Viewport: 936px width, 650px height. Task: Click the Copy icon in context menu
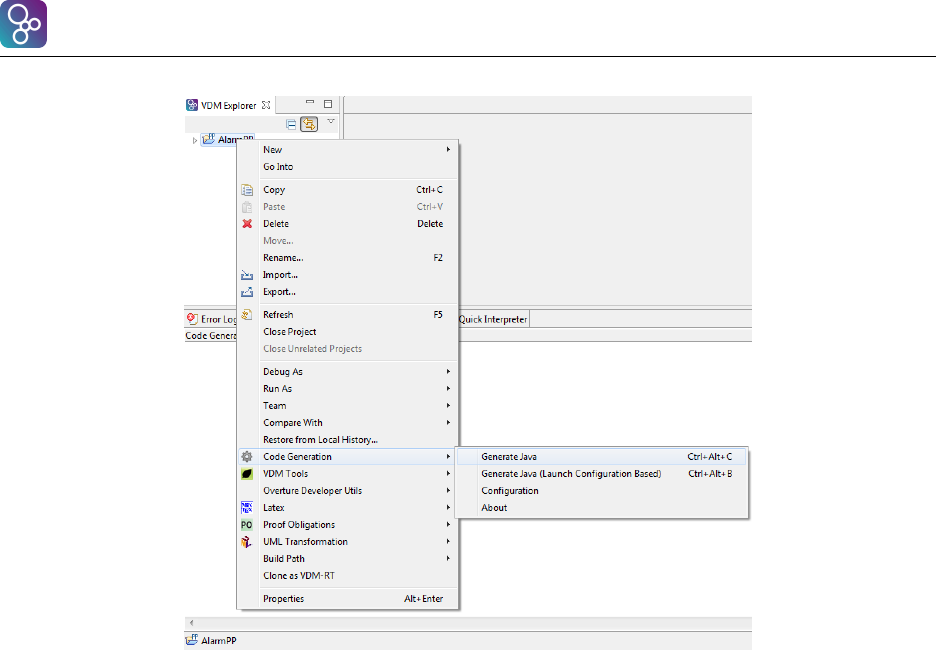coord(247,190)
